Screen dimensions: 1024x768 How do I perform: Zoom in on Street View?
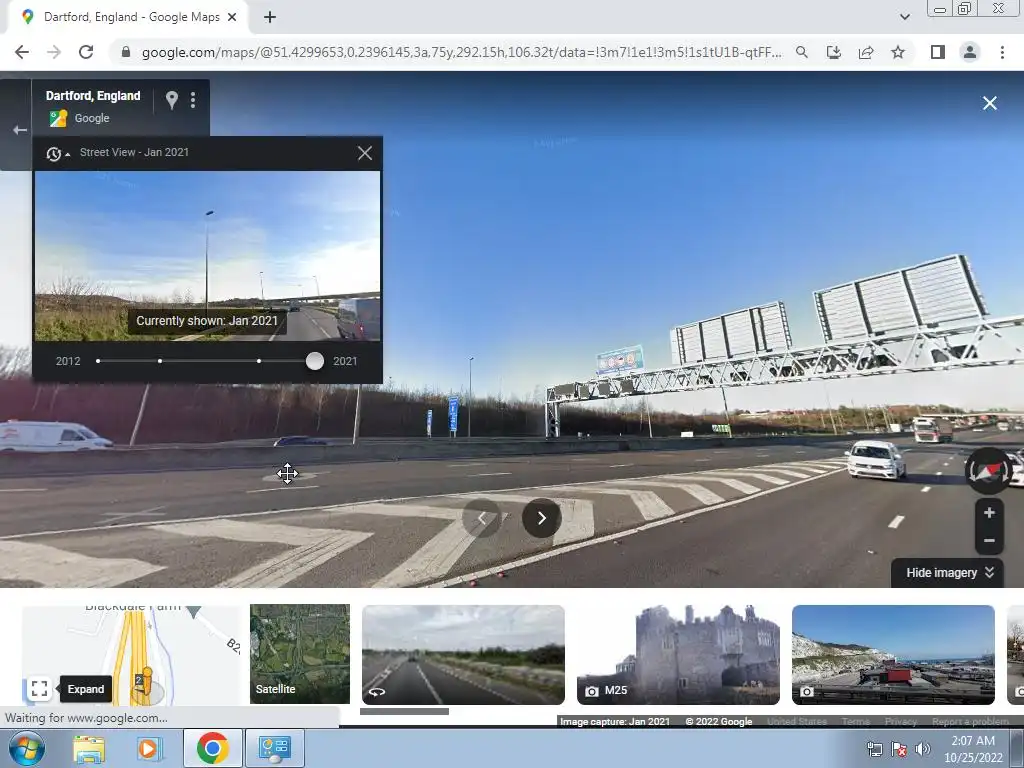[989, 513]
